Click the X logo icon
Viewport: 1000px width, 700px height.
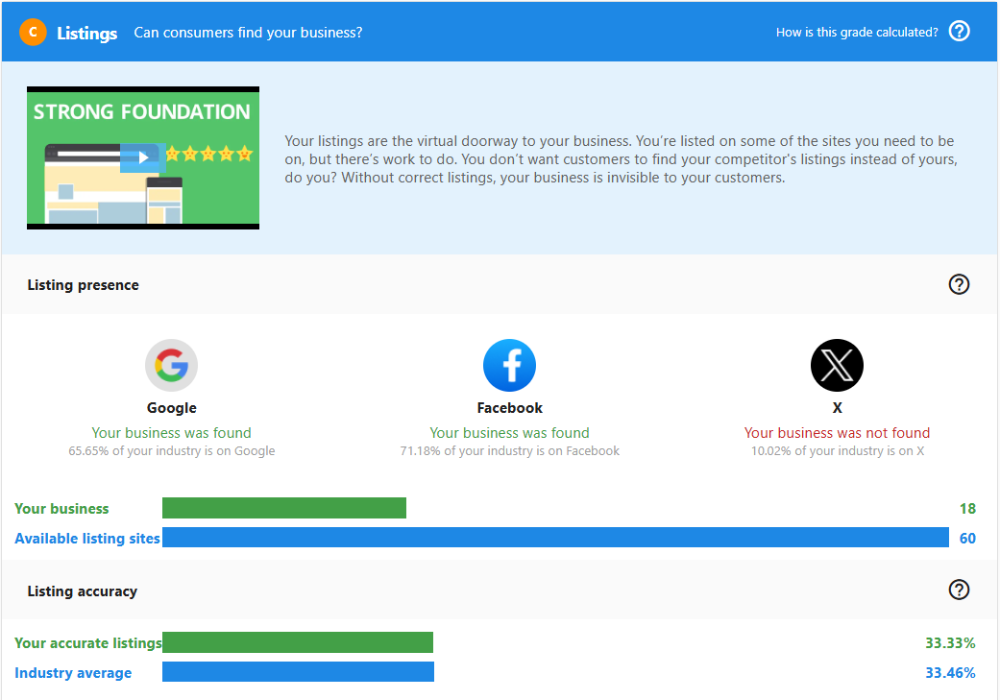click(836, 366)
